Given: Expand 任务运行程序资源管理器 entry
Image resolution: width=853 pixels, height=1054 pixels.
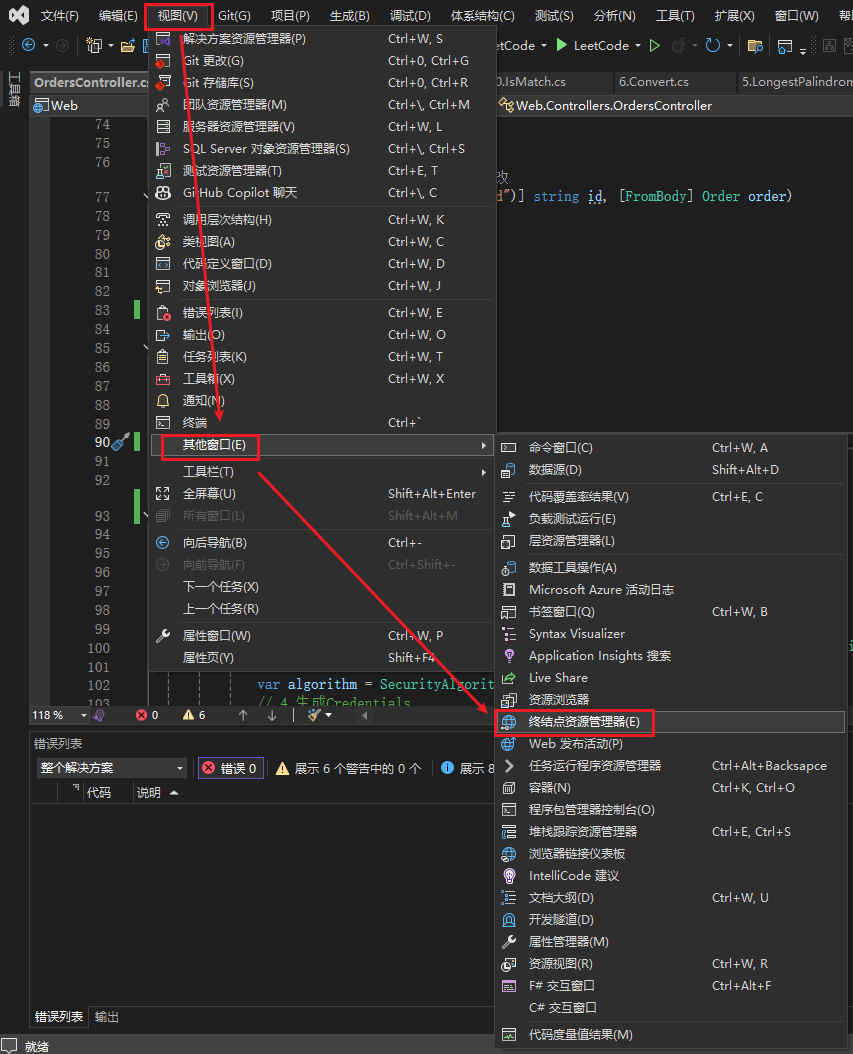Looking at the screenshot, I should 670,766.
